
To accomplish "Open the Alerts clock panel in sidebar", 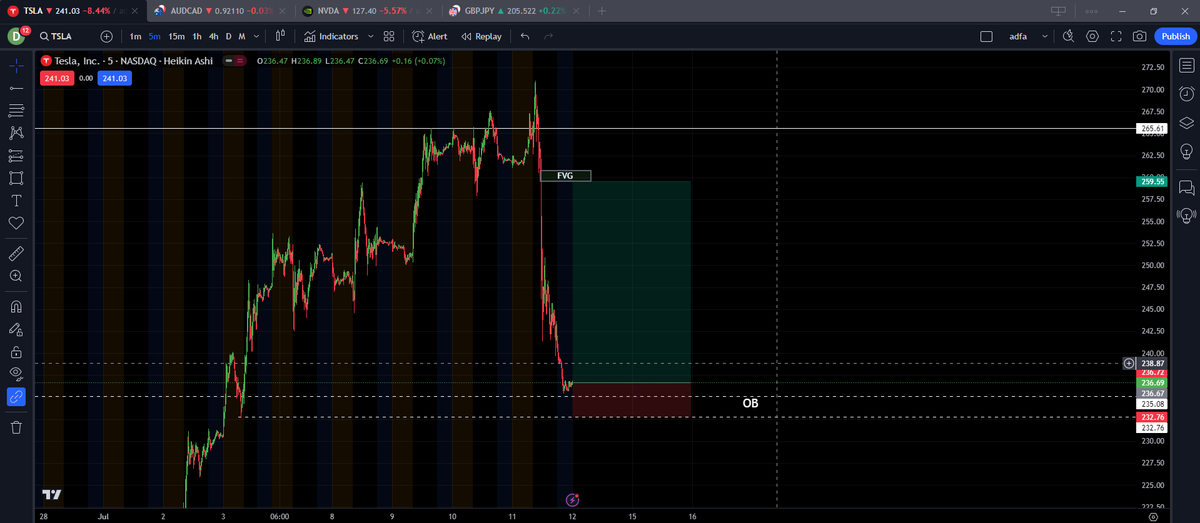I will click(x=1186, y=94).
